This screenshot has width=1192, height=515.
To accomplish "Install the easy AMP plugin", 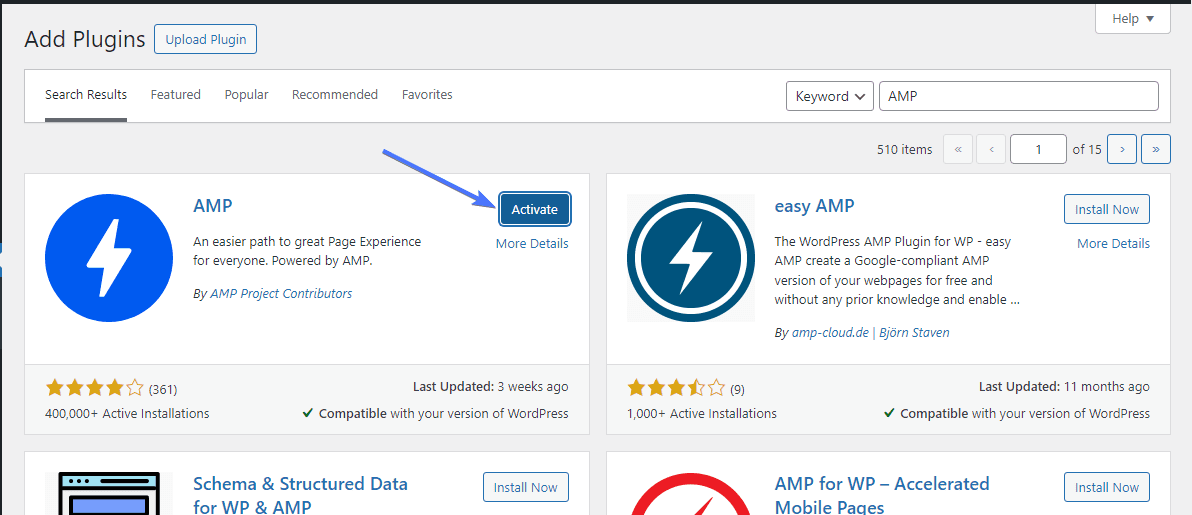I will pos(1107,209).
